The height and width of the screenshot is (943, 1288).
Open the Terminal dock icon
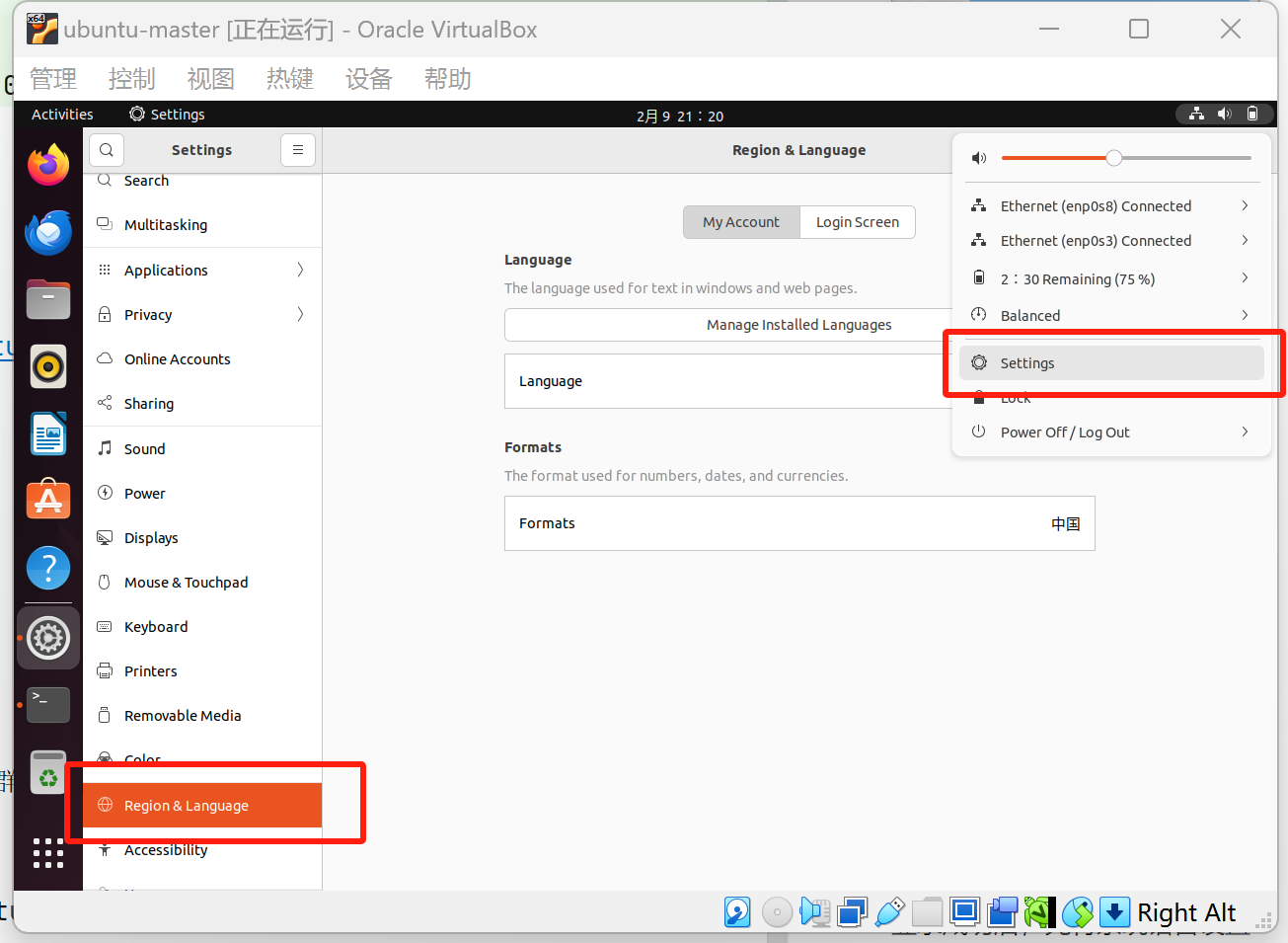48,704
